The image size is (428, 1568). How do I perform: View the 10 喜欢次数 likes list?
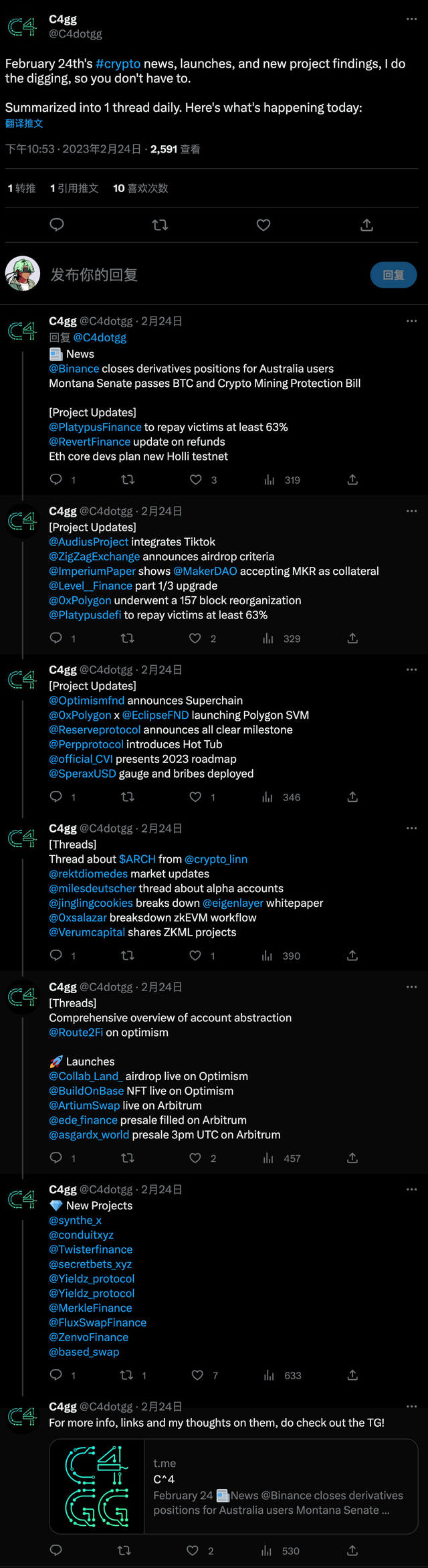(x=140, y=189)
